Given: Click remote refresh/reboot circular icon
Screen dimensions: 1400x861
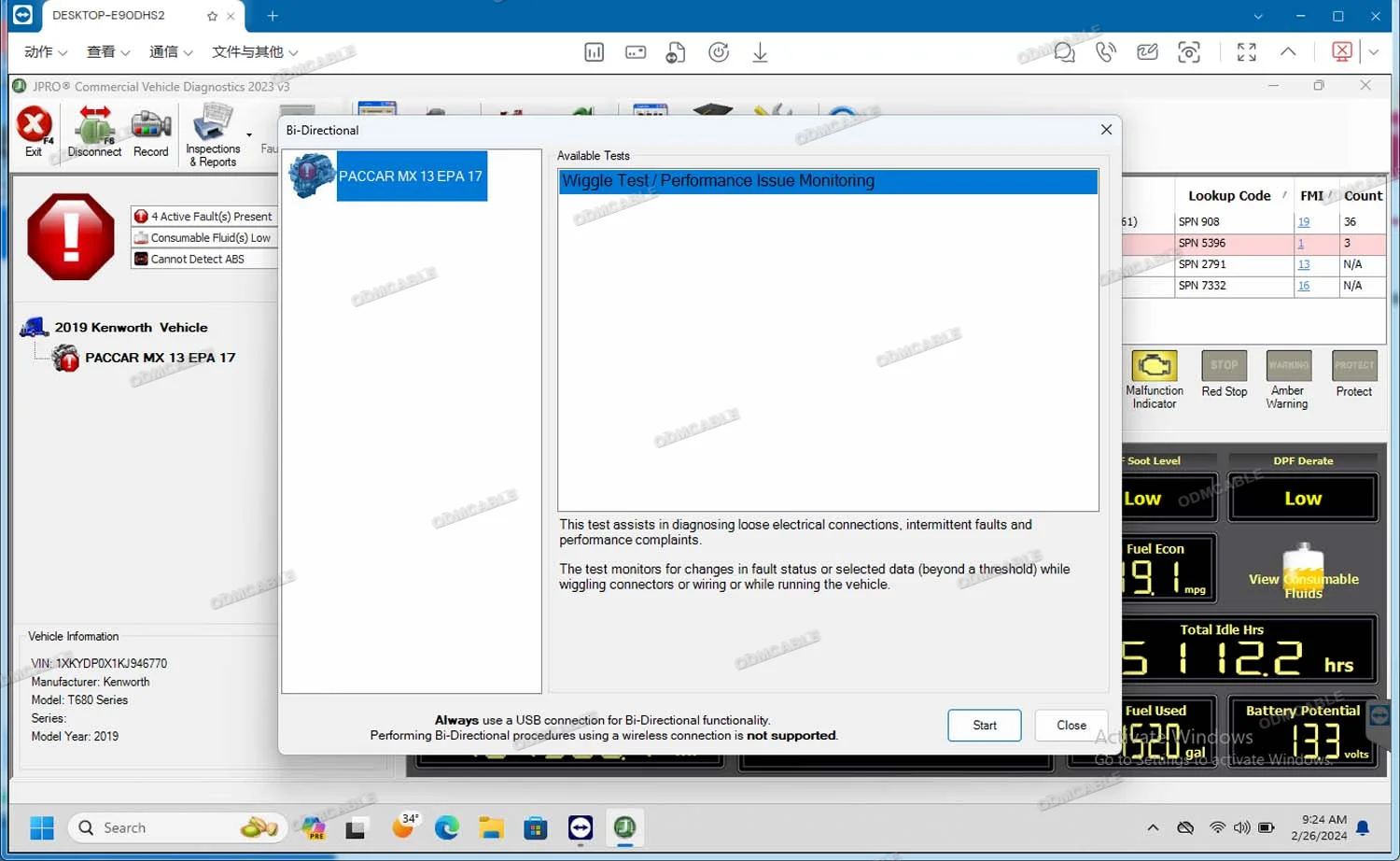Looking at the screenshot, I should 719,52.
